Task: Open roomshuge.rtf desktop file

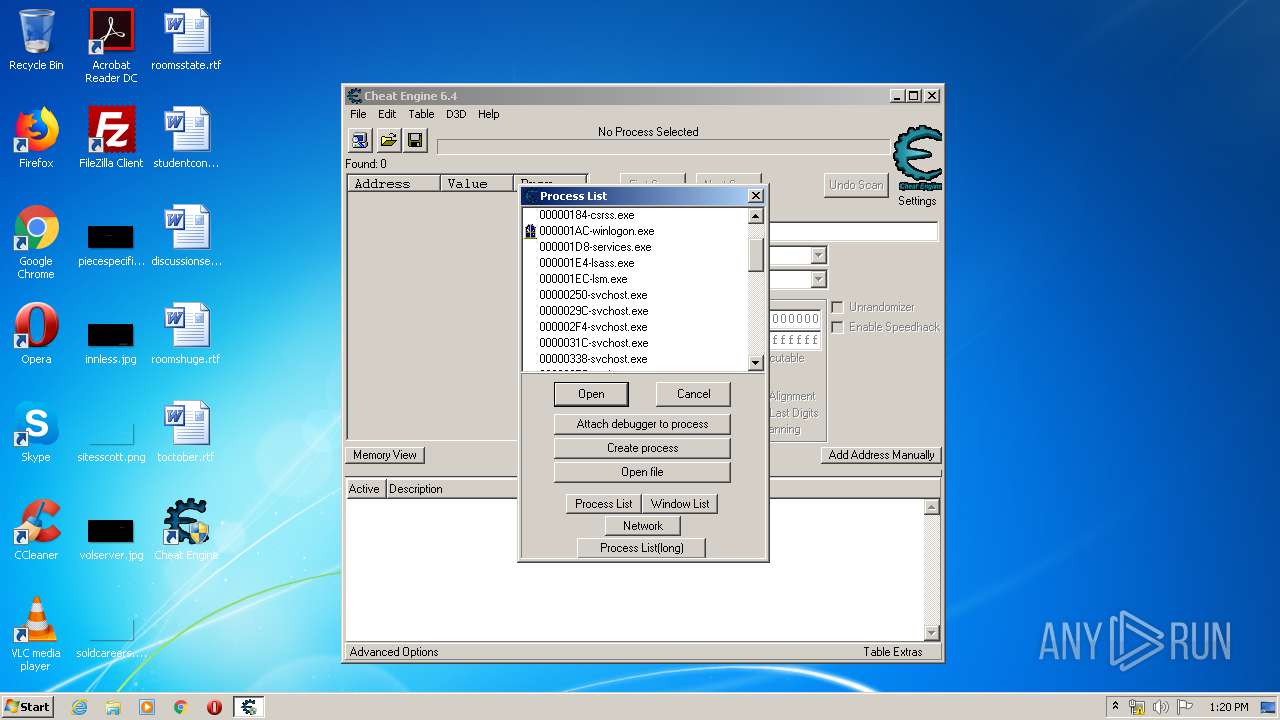Action: (x=186, y=334)
